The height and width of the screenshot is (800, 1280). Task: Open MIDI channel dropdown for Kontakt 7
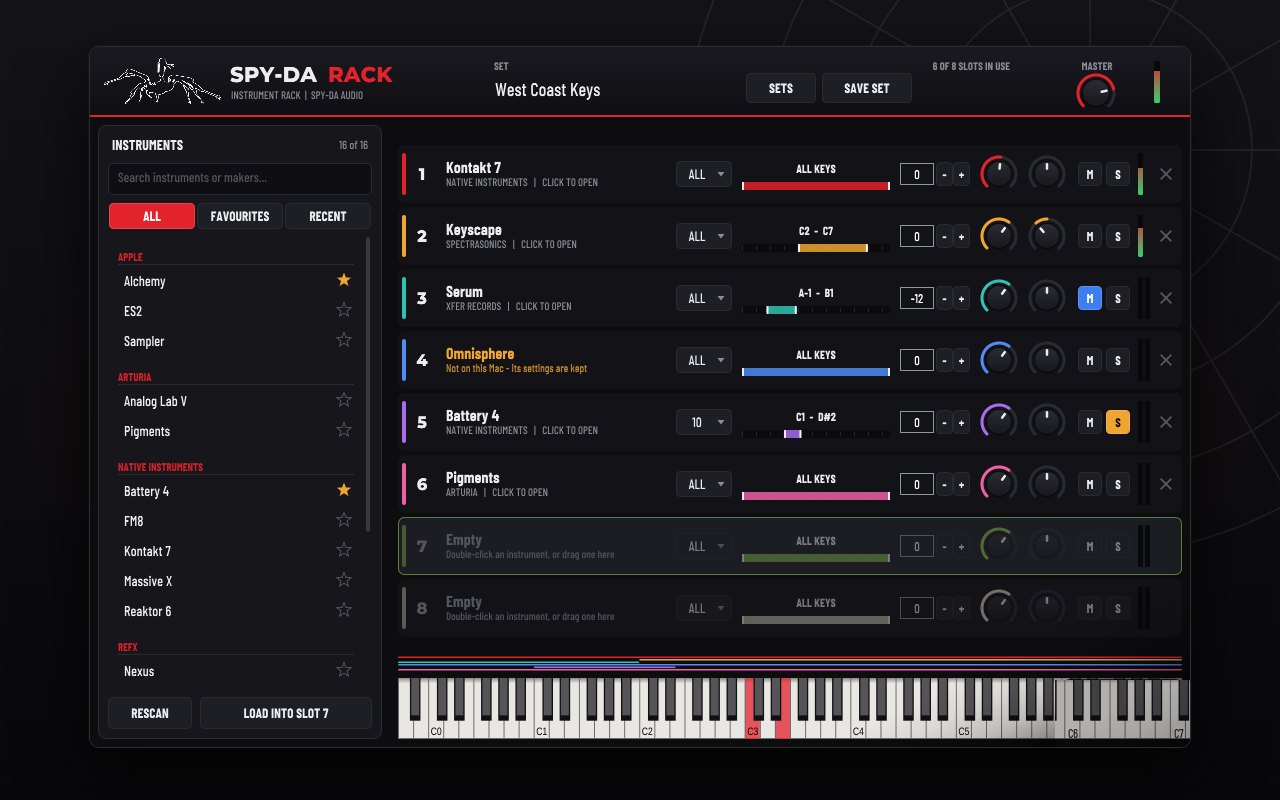pyautogui.click(x=704, y=174)
